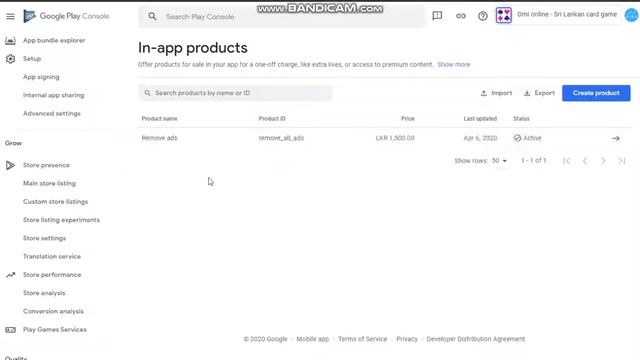Click the Apr 6, 2020 date cell

(480, 138)
